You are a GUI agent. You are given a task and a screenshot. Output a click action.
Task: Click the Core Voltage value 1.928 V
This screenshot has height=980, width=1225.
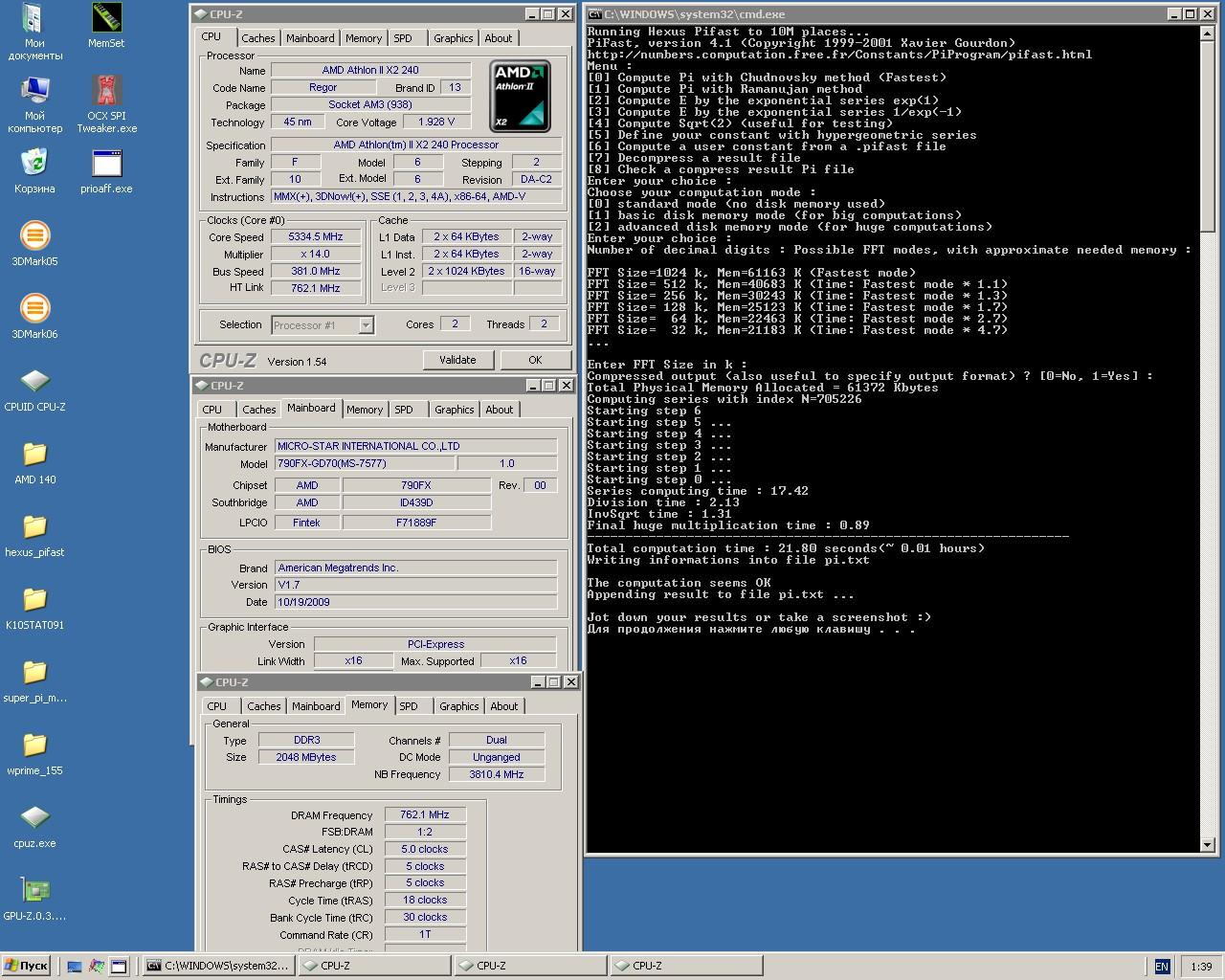pyautogui.click(x=436, y=122)
